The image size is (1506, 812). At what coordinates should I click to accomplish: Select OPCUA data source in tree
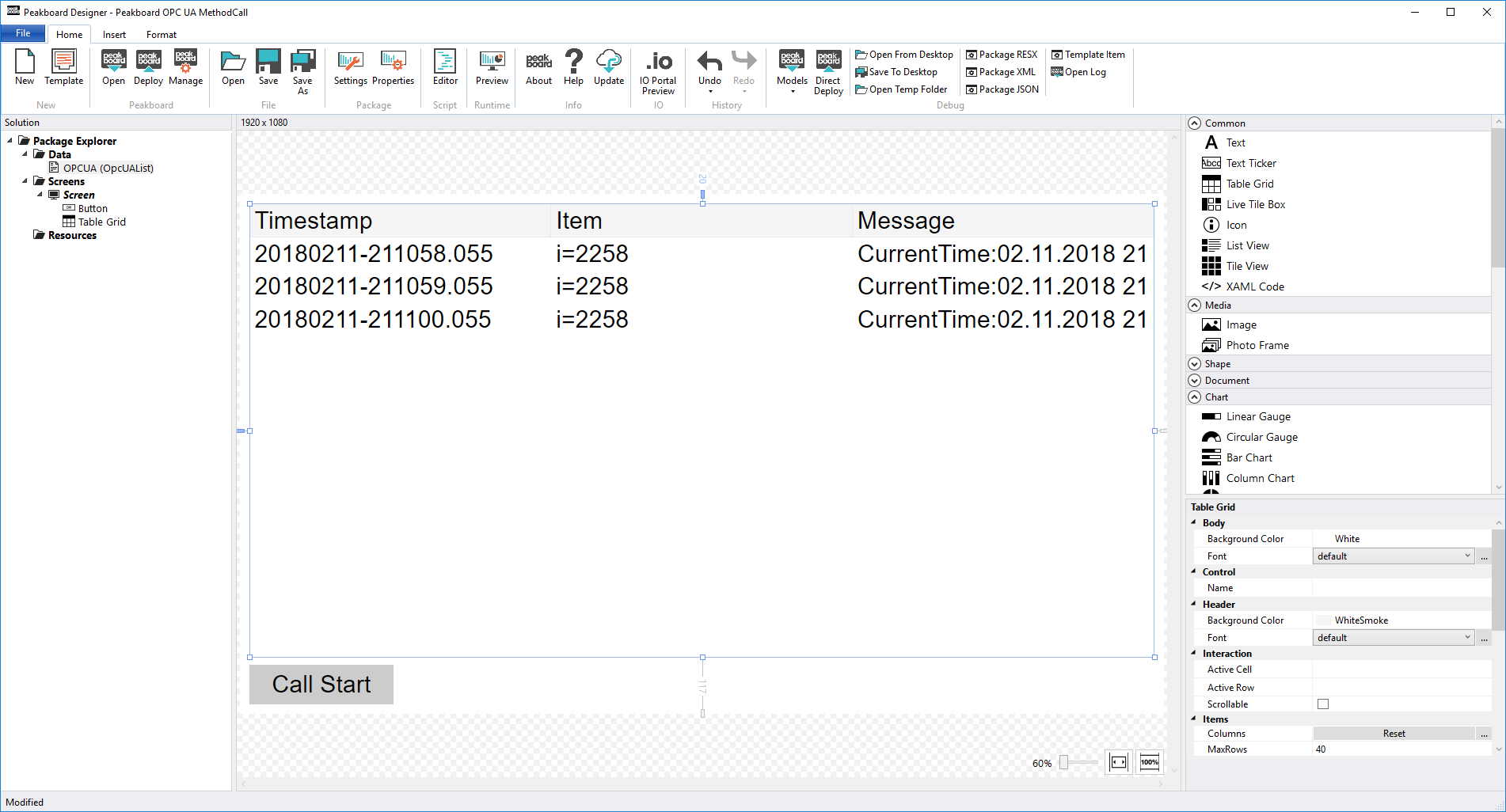tap(108, 168)
